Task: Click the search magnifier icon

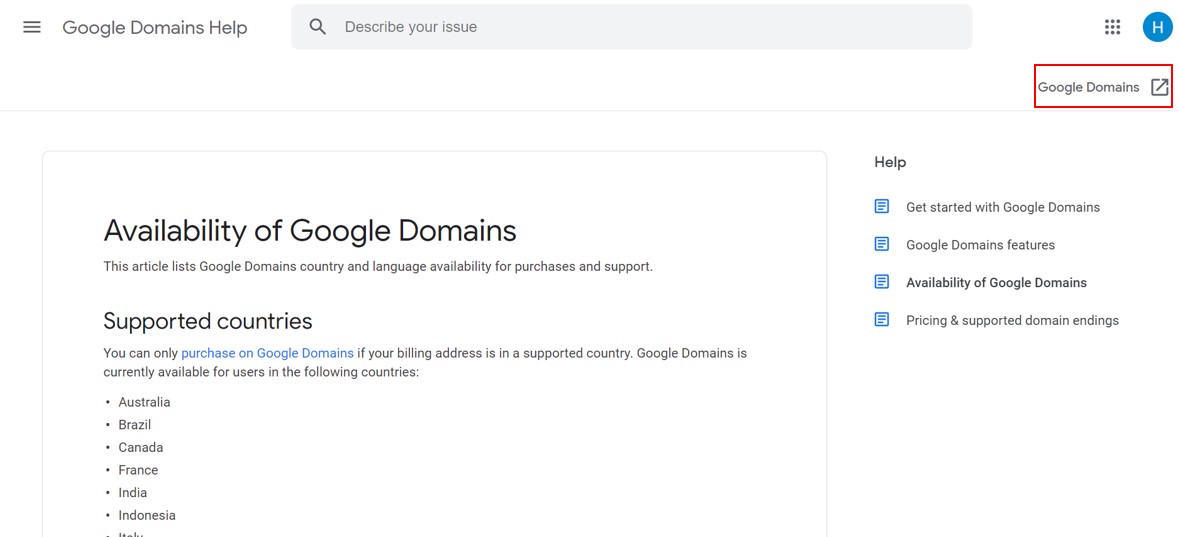Action: point(318,27)
